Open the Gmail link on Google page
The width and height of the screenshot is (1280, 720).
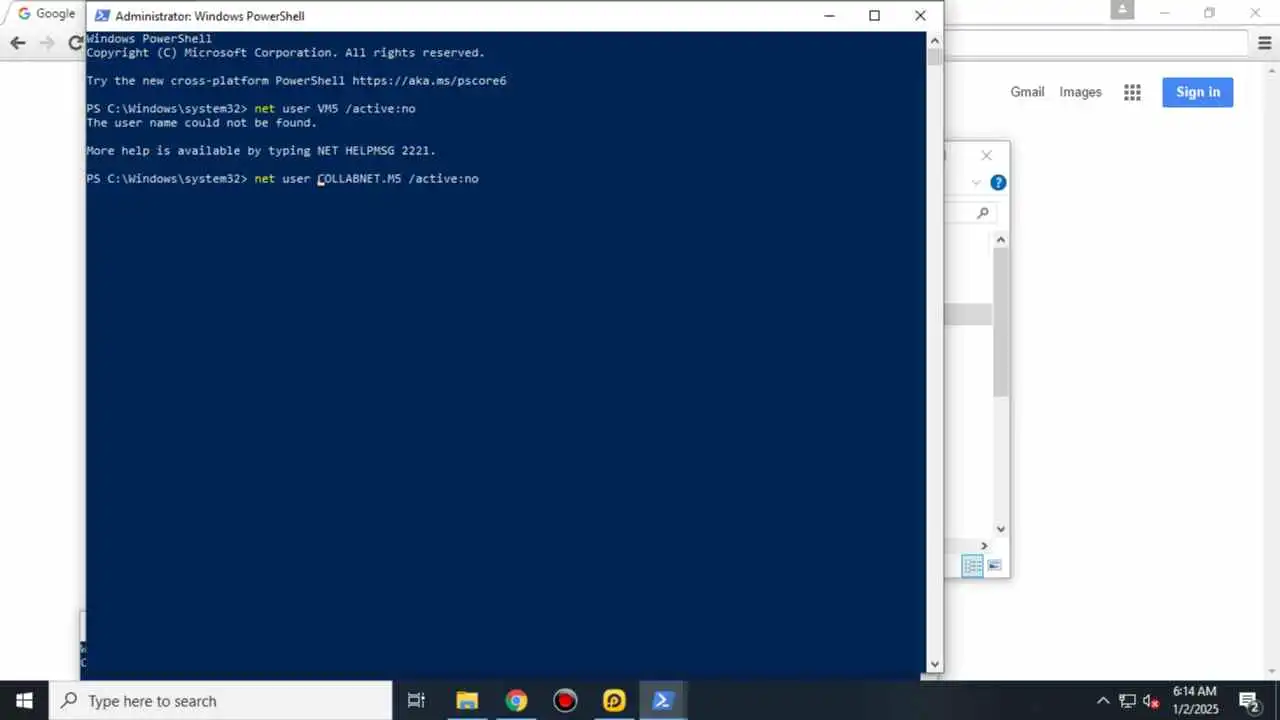coord(1027,92)
